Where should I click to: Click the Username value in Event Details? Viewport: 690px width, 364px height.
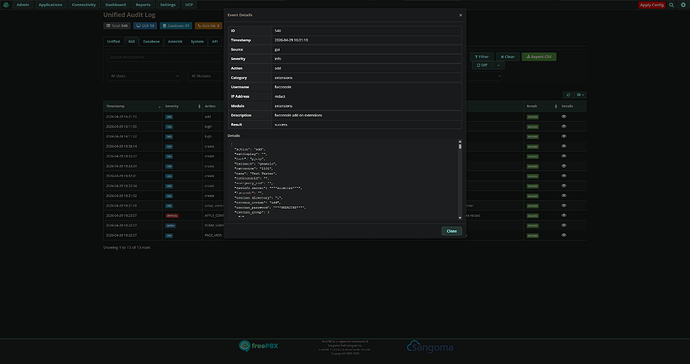tap(283, 87)
